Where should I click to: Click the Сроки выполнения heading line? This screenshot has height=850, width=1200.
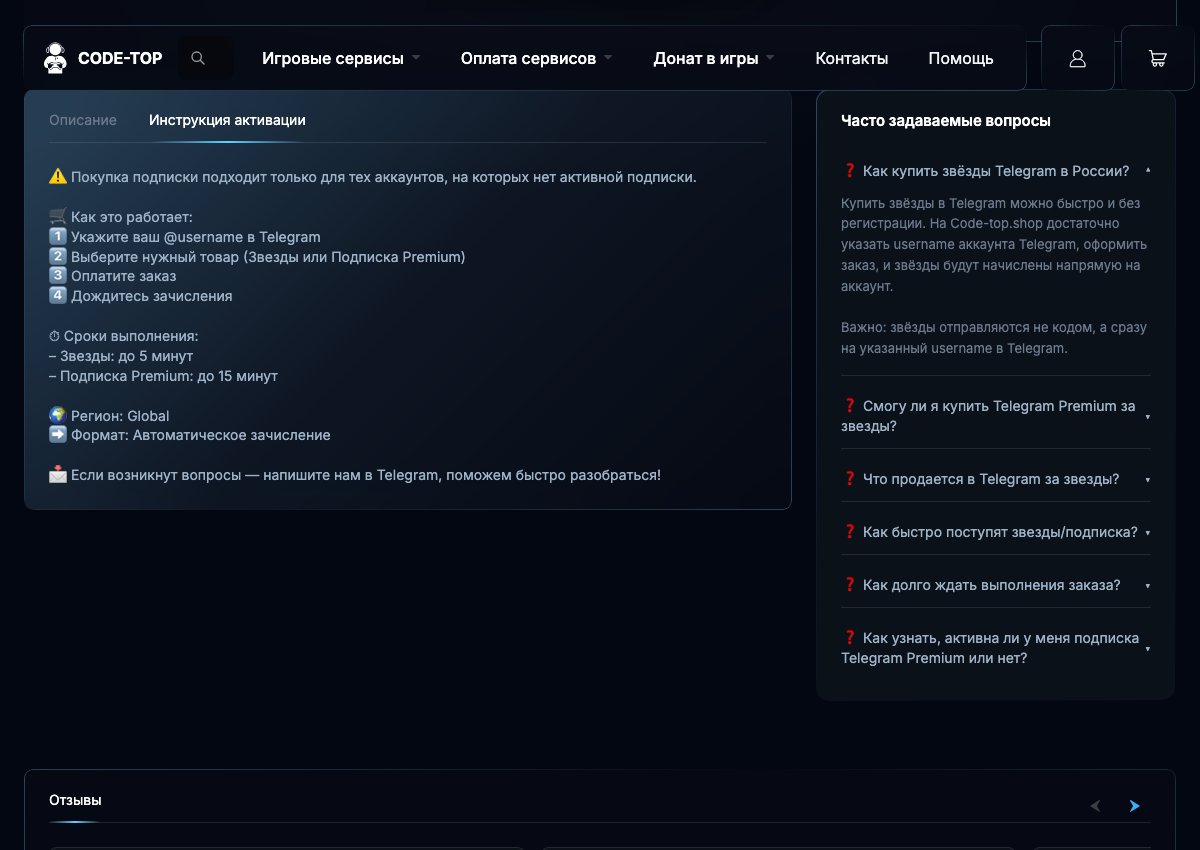pyautogui.click(x=124, y=336)
